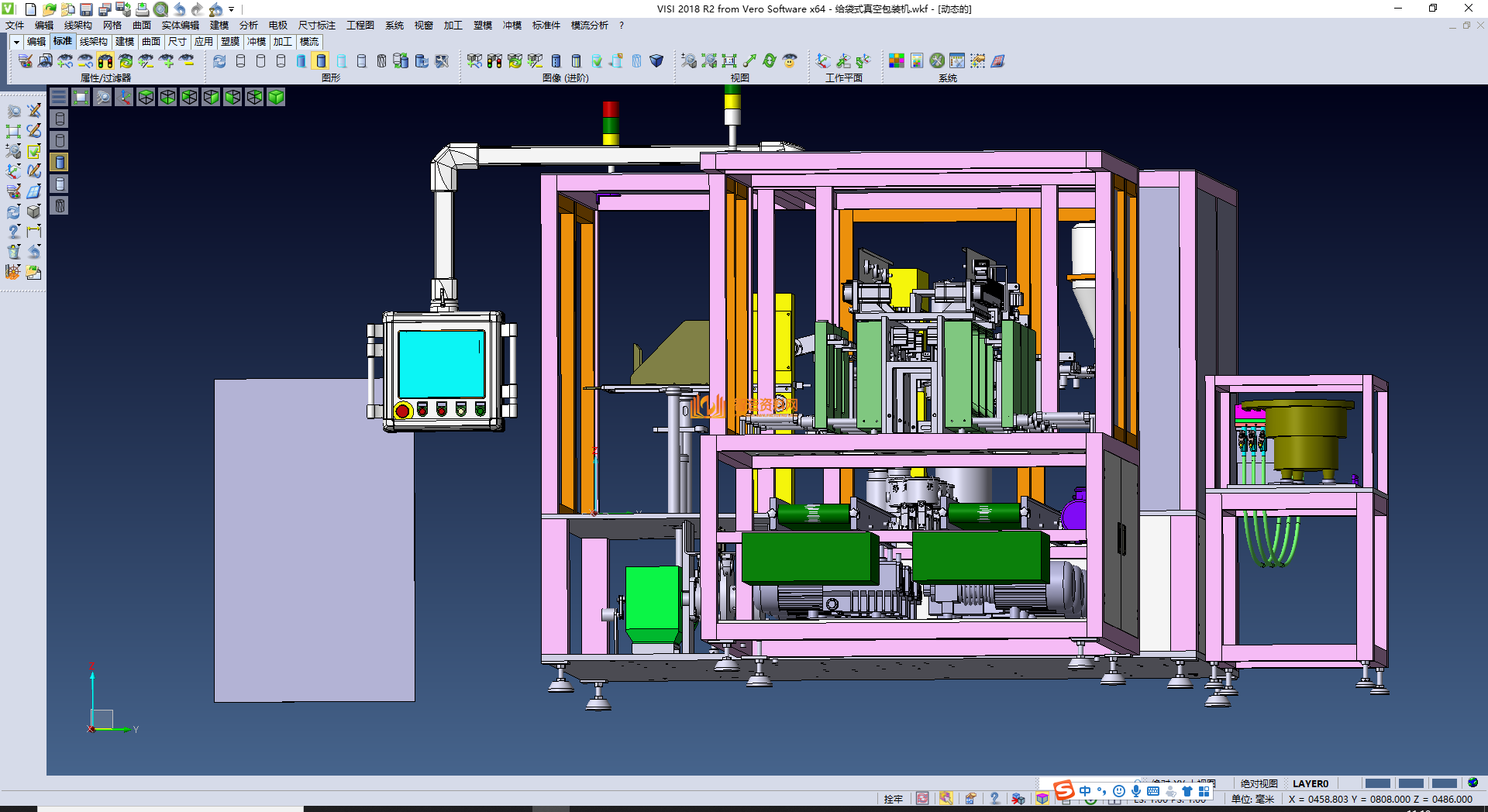Click the 1:1 zoom-to-fit view icon
Screen dimensions: 1488x812
coord(729,61)
